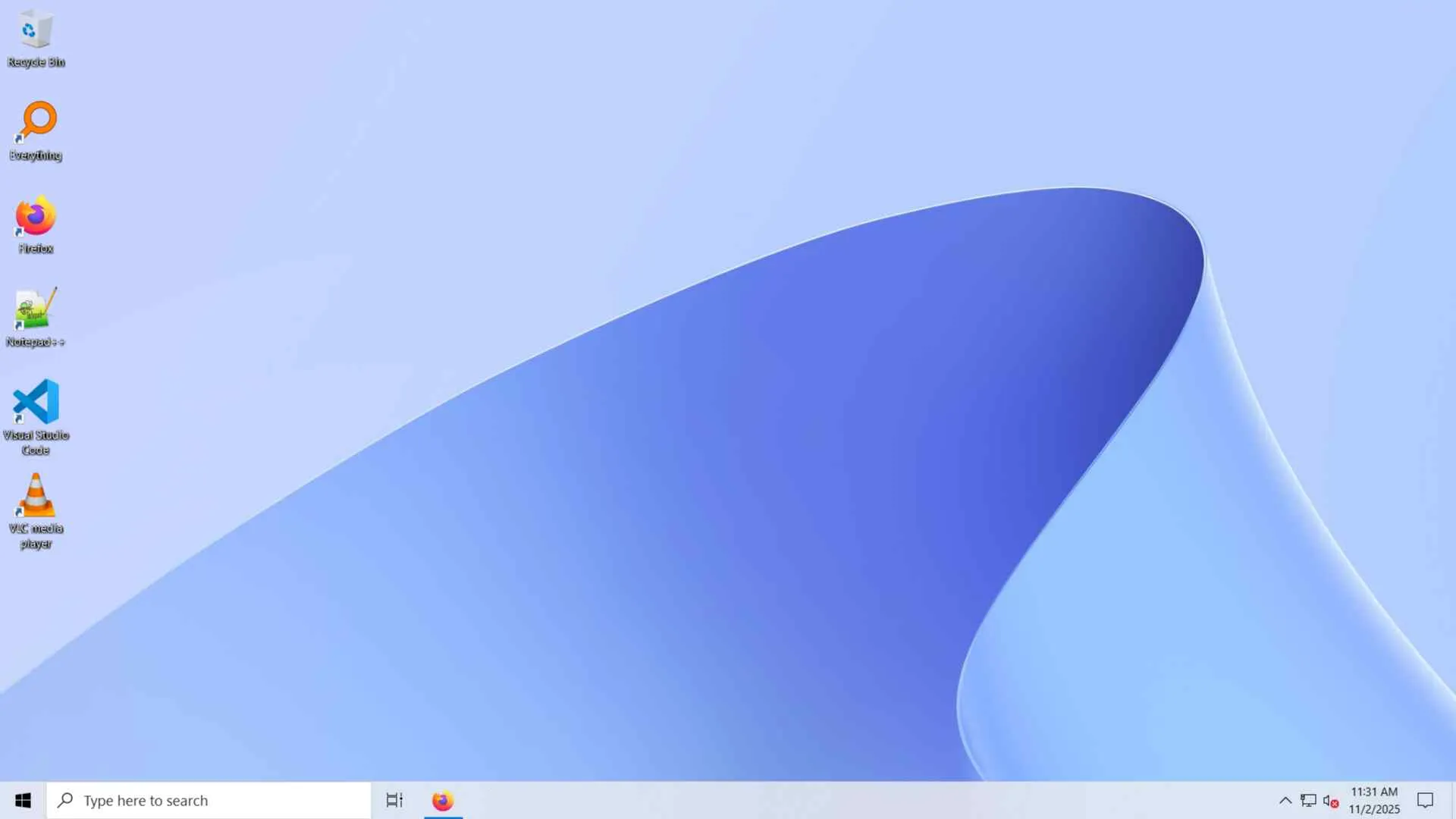Switch to Firefox via its taskbar button
The width and height of the screenshot is (1456, 819).
pos(443,800)
